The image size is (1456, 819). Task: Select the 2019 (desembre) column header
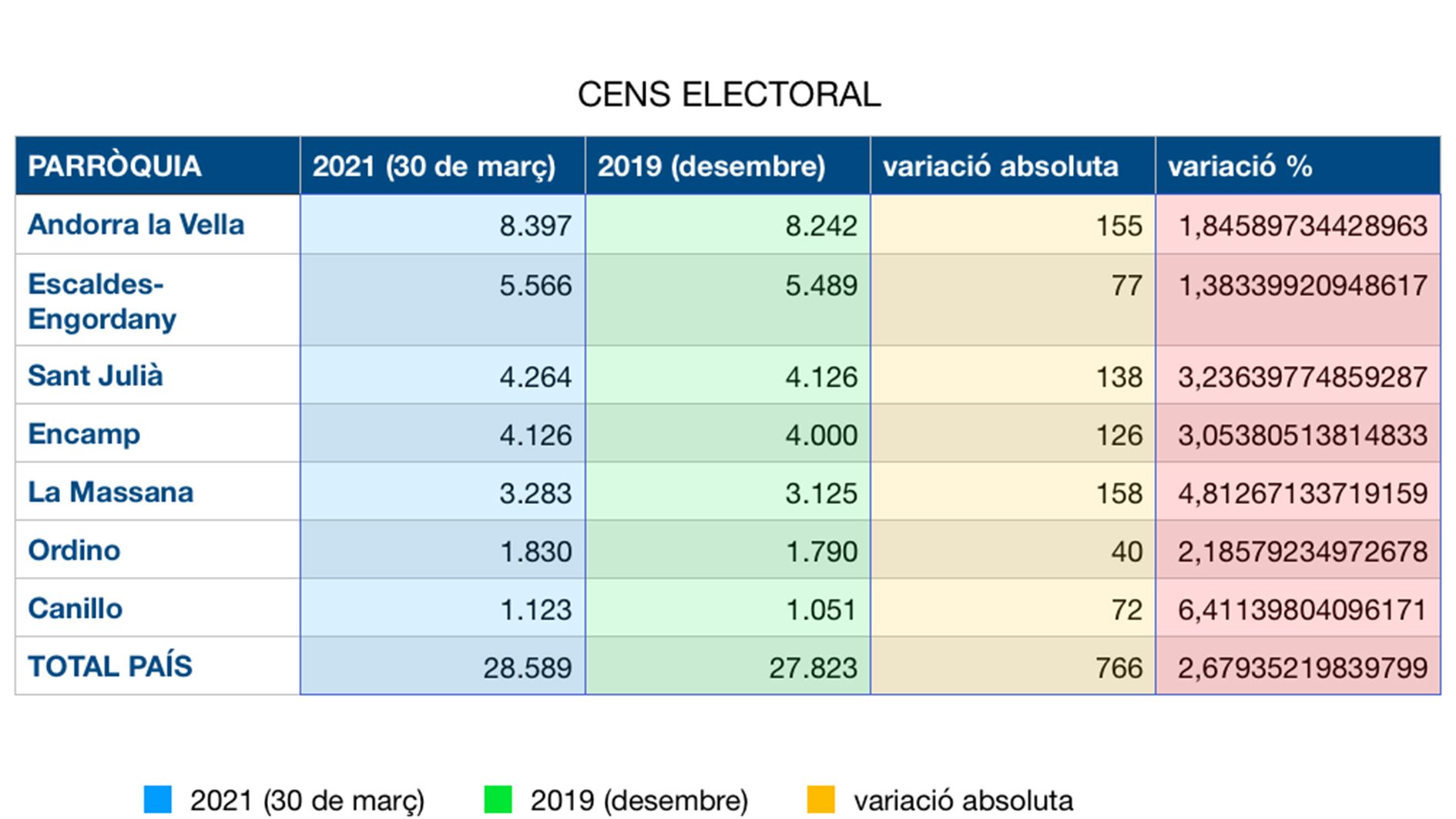(711, 166)
